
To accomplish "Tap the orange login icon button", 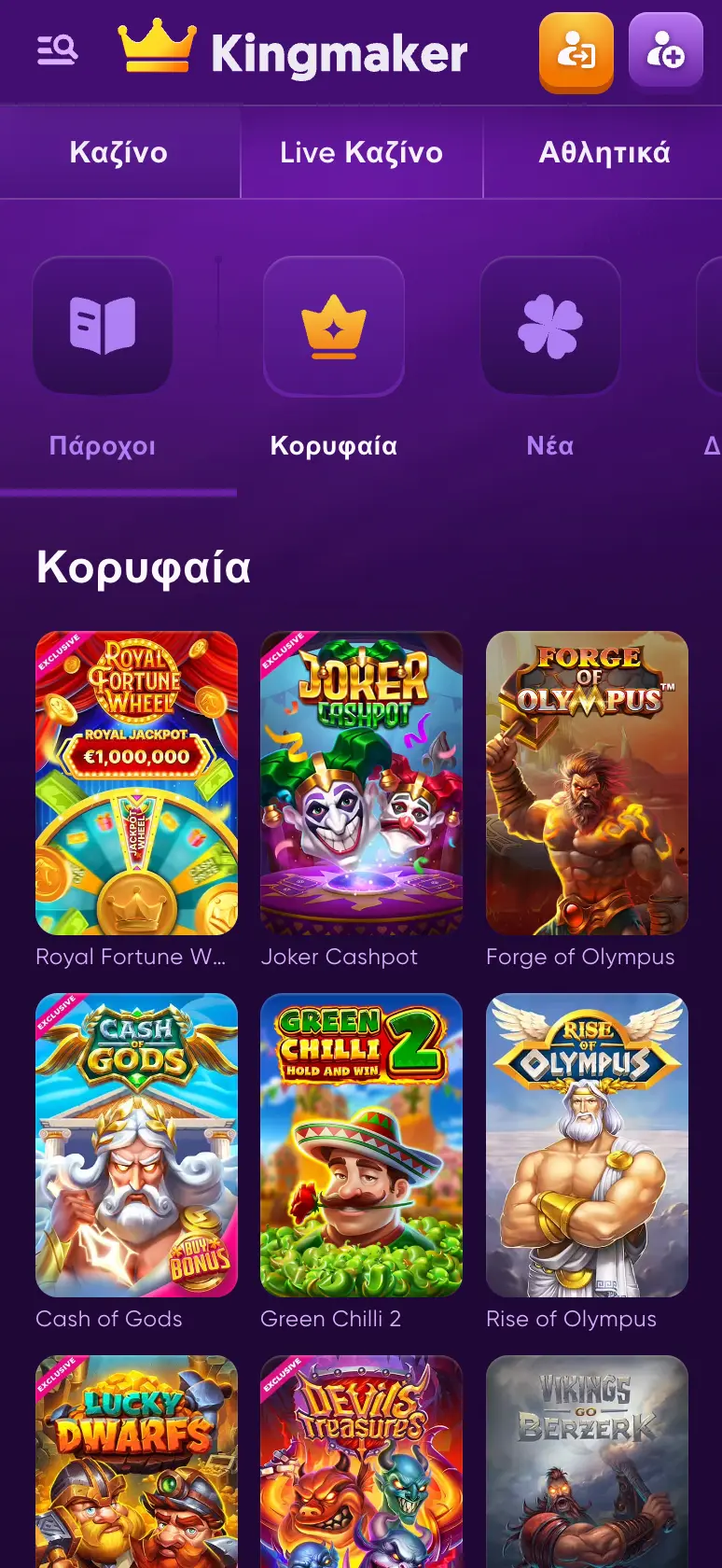I will point(576,52).
